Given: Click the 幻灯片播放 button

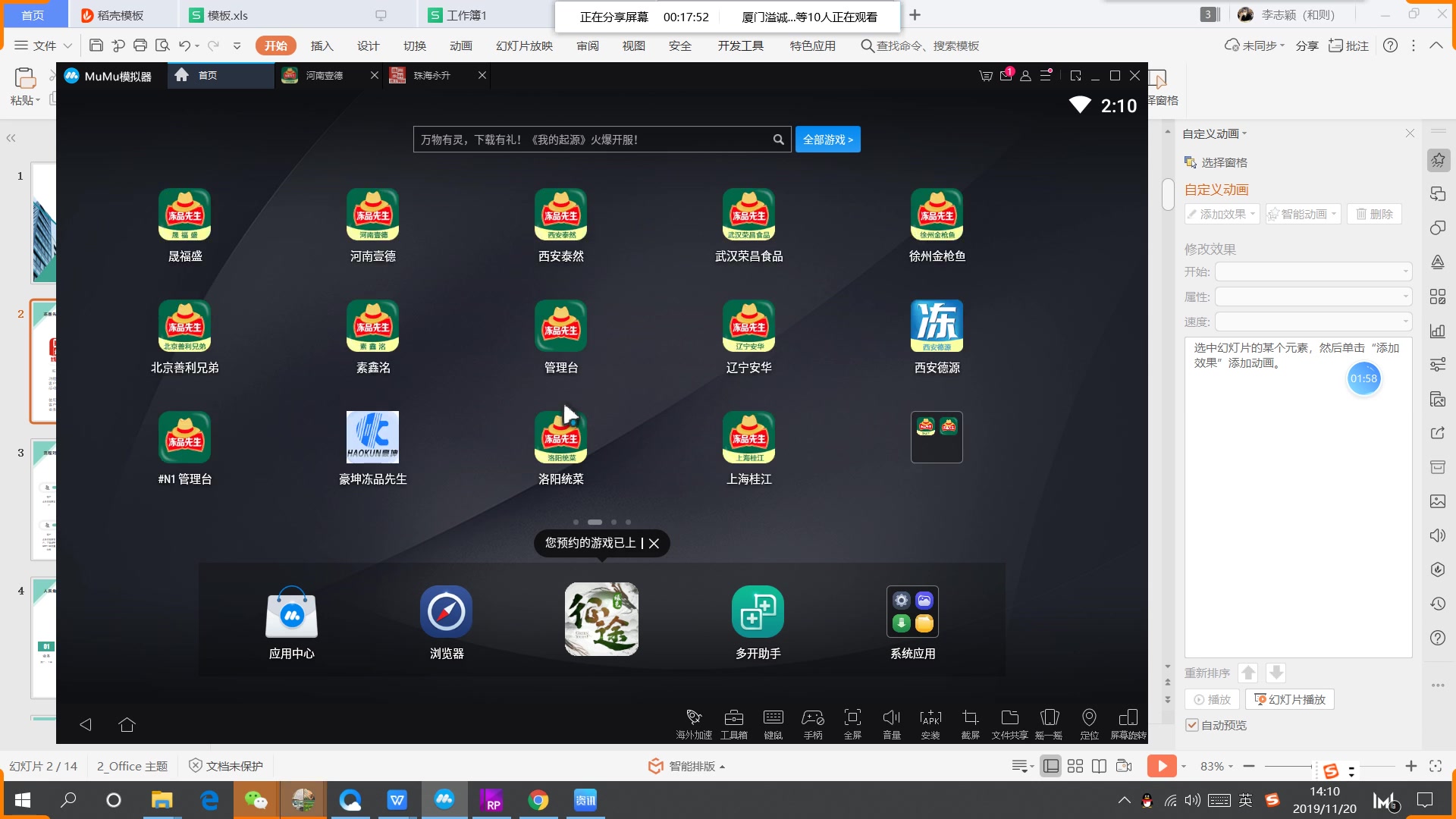Looking at the screenshot, I should pyautogui.click(x=1290, y=699).
